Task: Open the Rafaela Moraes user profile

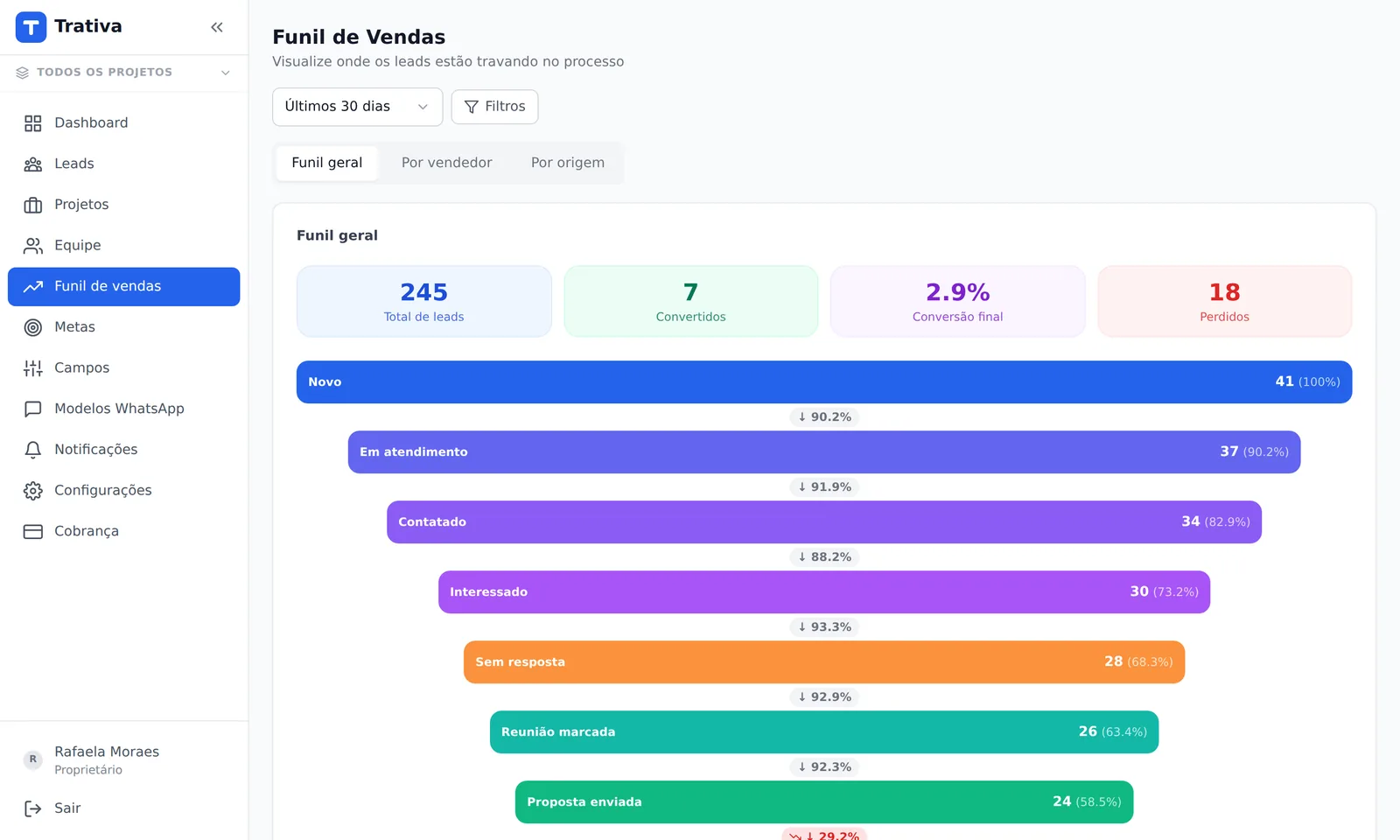Action: coord(123,759)
